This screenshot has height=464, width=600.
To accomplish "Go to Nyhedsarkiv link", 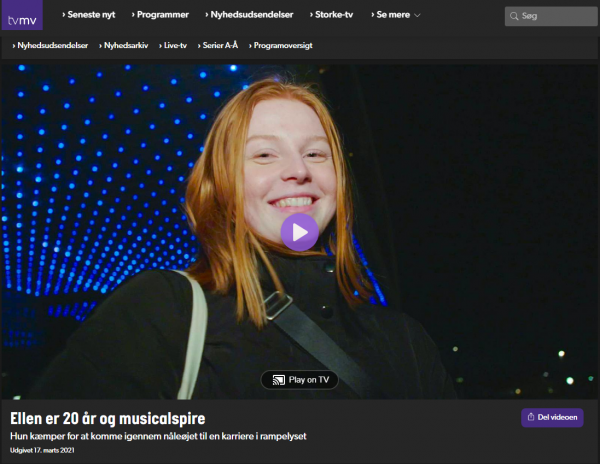I will [x=124, y=46].
